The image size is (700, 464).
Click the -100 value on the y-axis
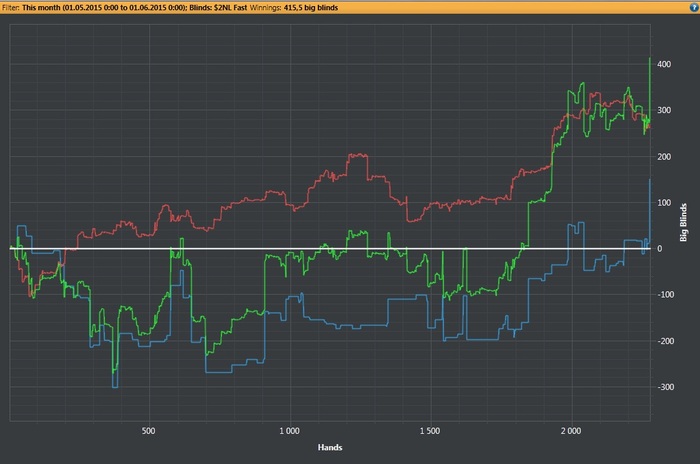click(x=665, y=295)
